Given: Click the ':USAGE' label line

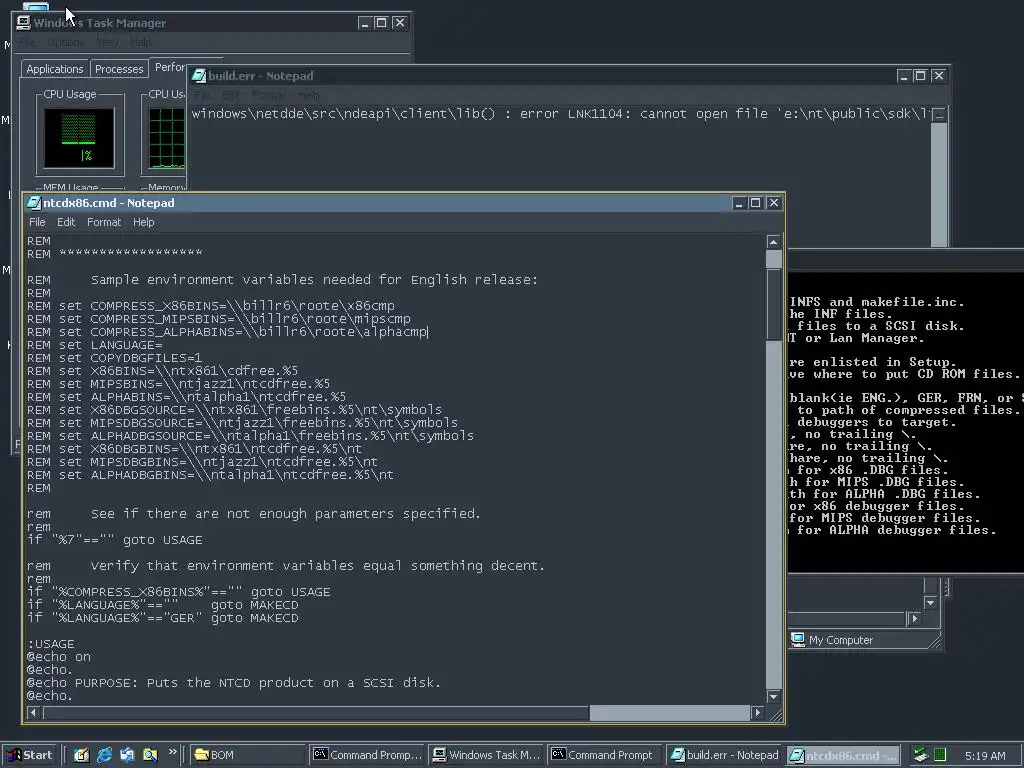Looking at the screenshot, I should [x=51, y=644].
